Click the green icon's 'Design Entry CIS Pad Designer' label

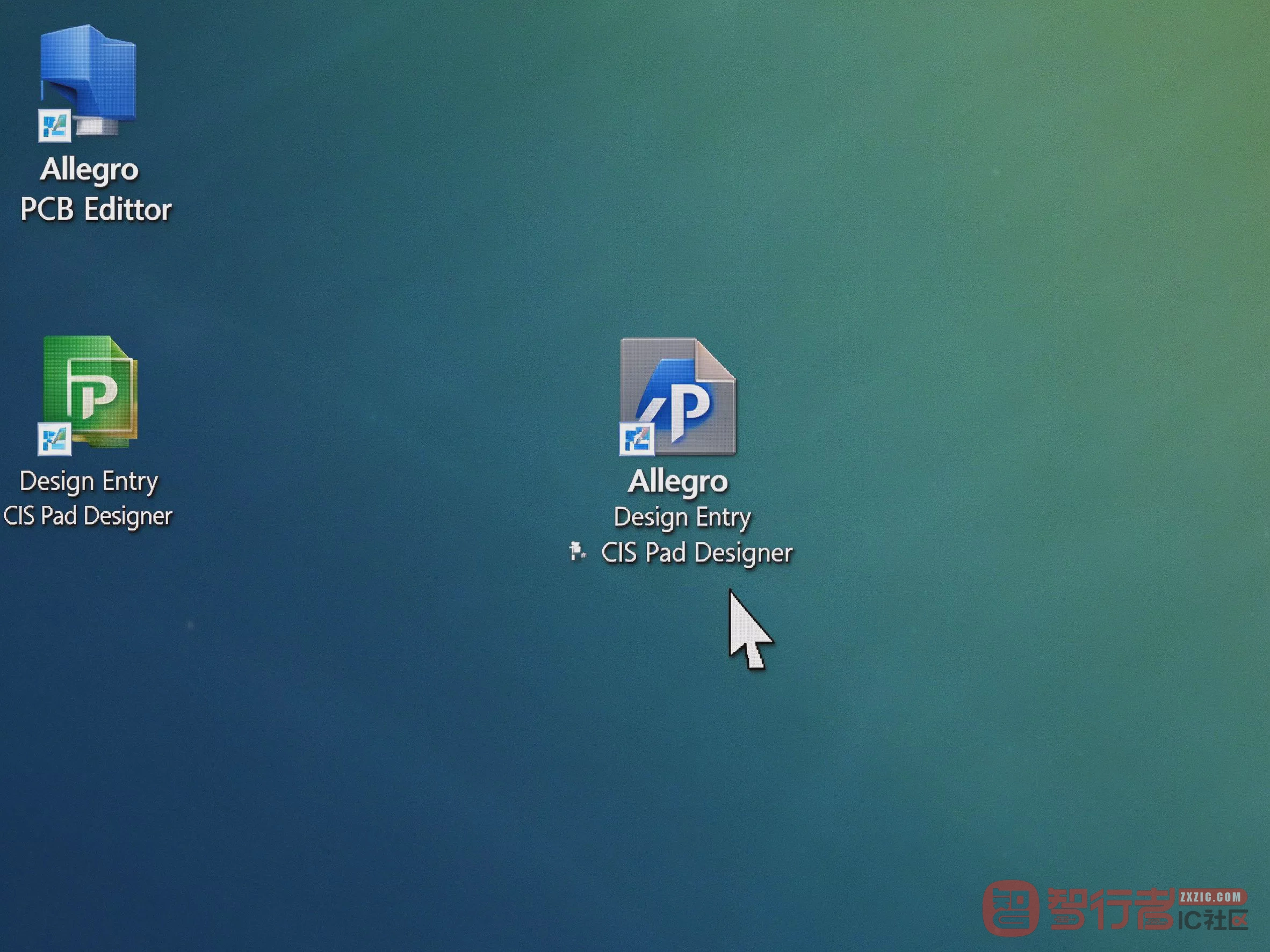coord(88,499)
